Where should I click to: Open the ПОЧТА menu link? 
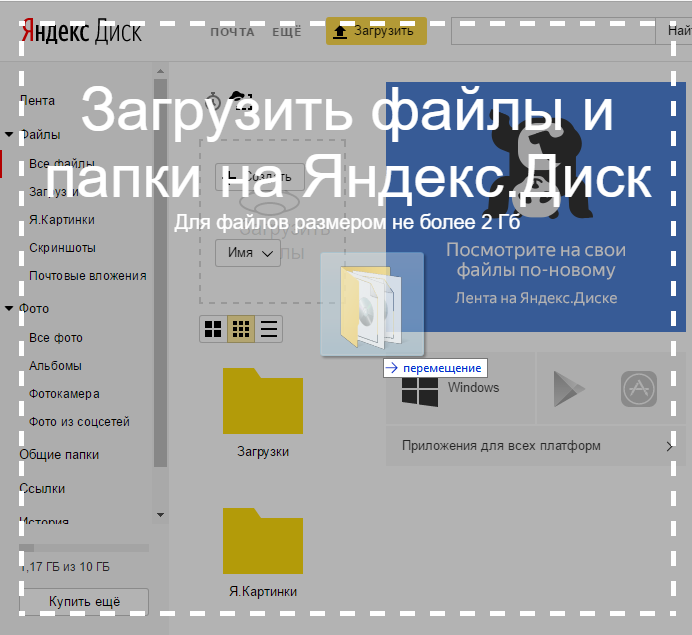click(232, 32)
